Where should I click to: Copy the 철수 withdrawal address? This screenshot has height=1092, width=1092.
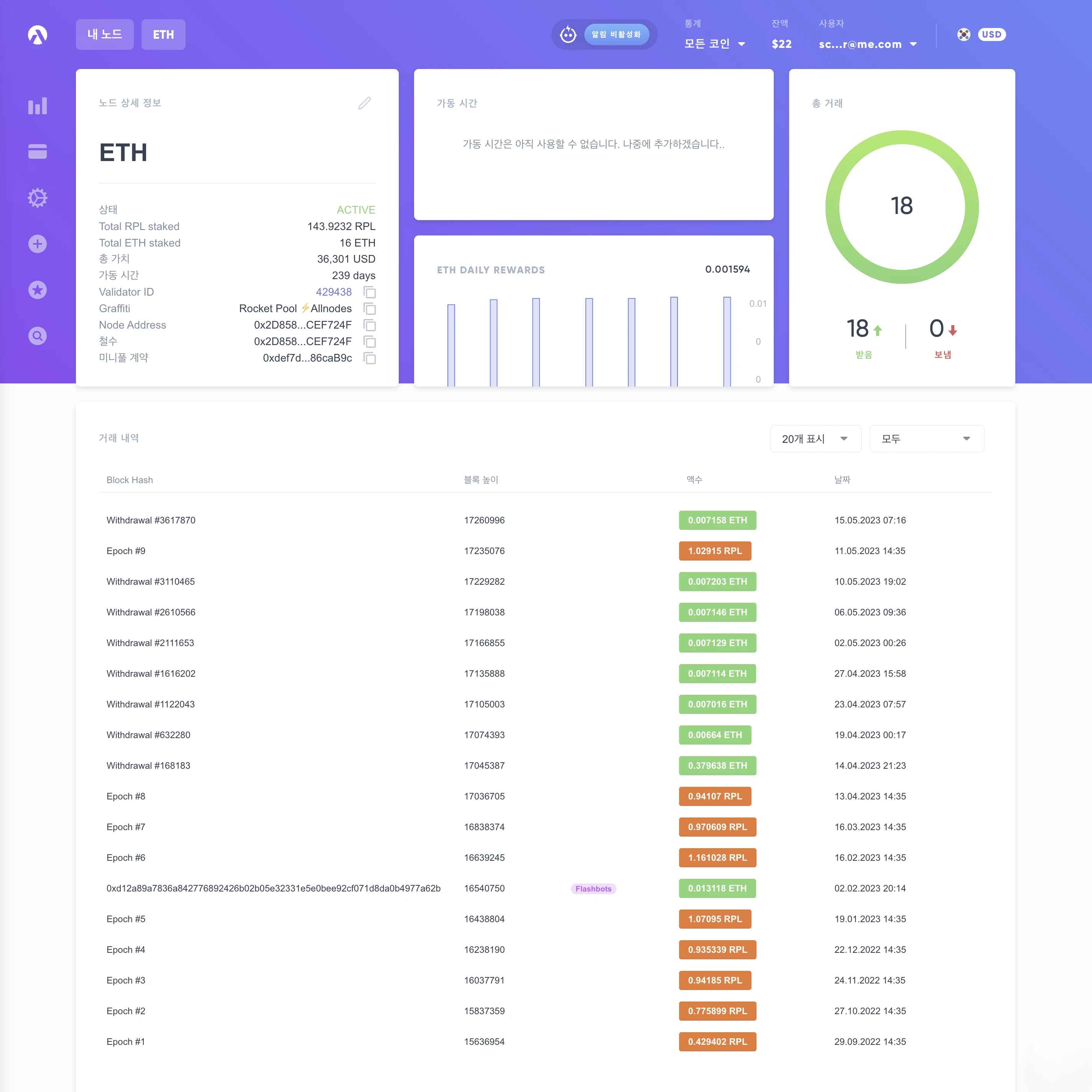tap(370, 341)
